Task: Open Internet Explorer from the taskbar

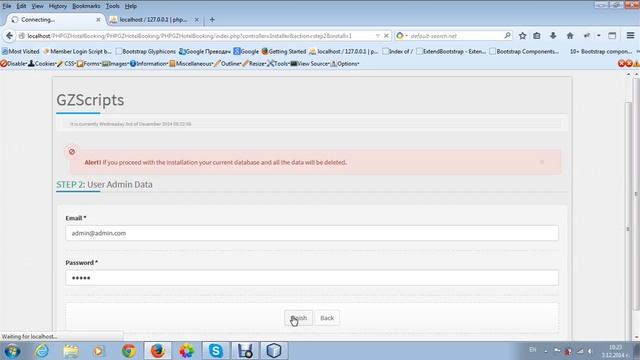Action: point(42,351)
